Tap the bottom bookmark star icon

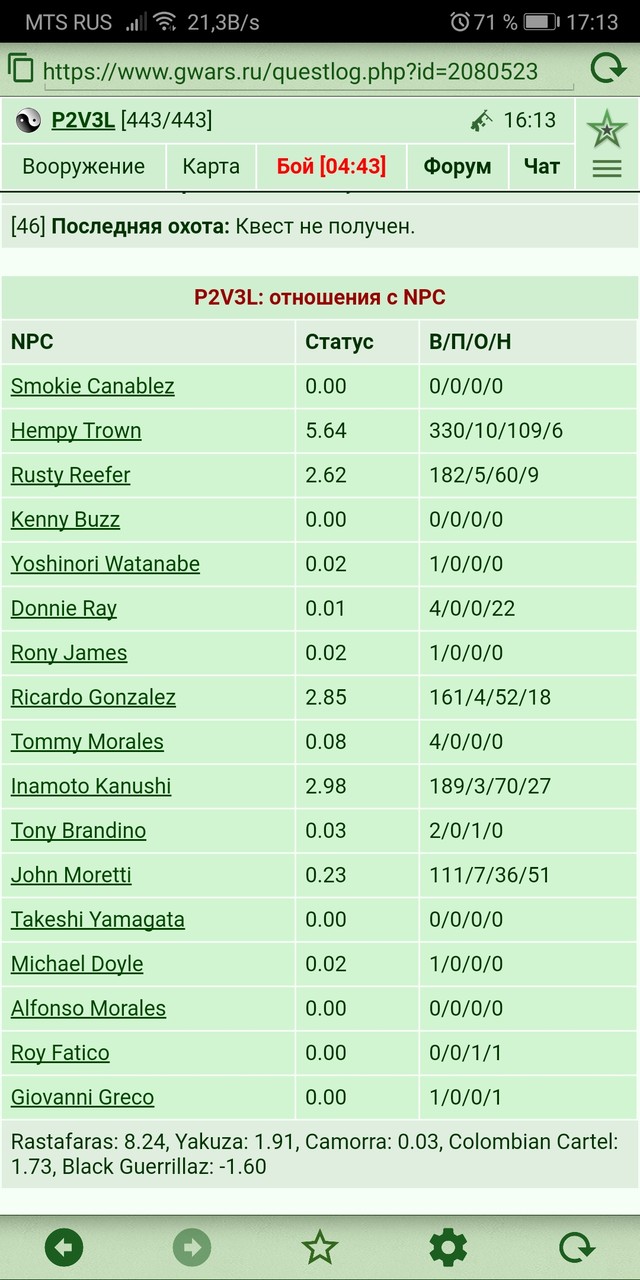pos(320,1248)
